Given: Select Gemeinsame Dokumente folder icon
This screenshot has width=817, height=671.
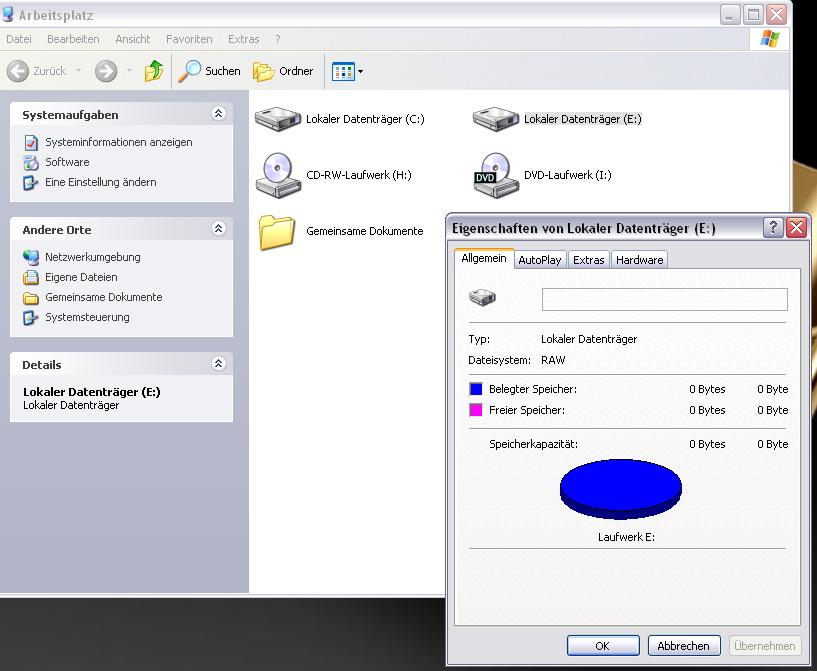Looking at the screenshot, I should 277,232.
